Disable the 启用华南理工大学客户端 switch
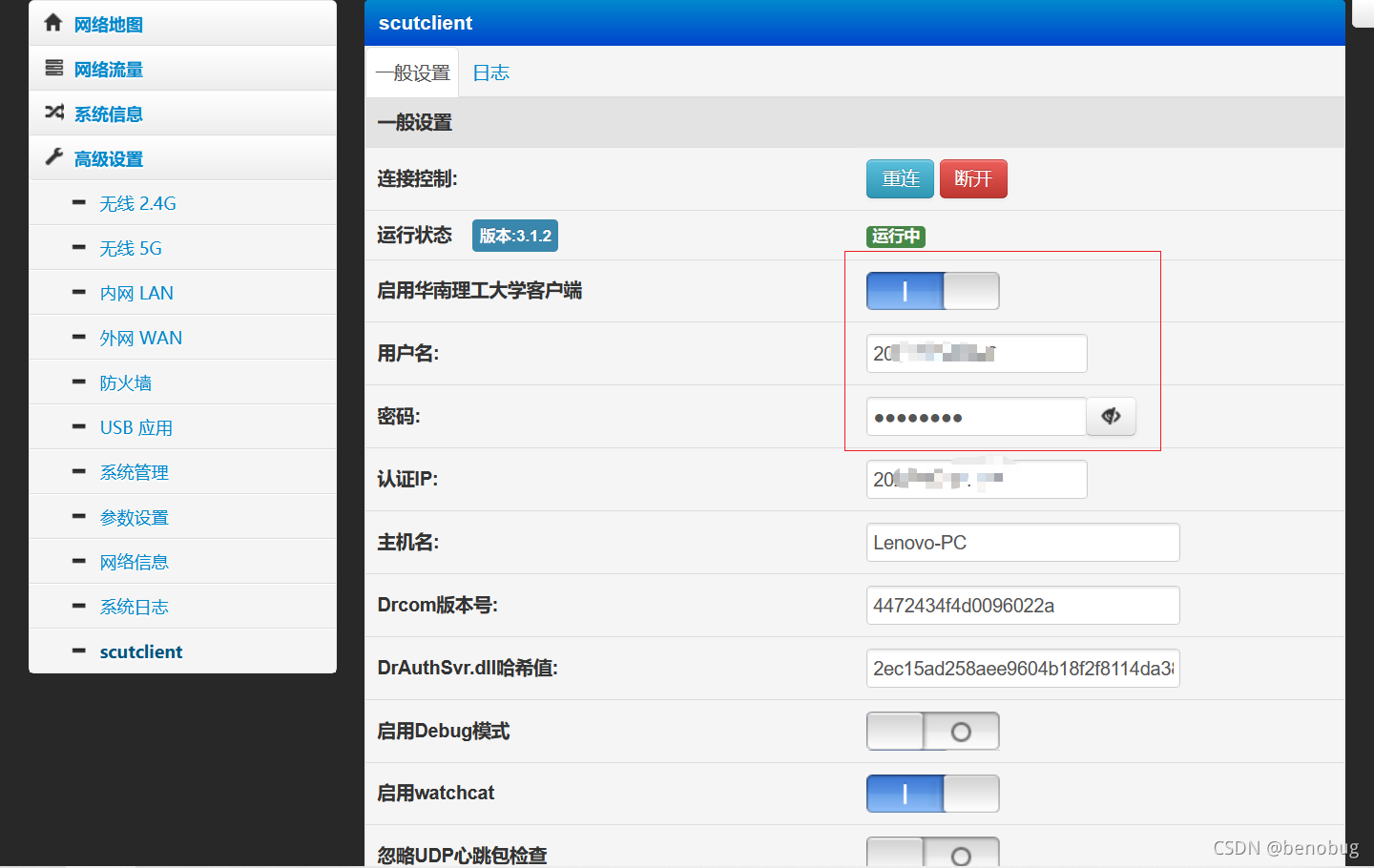This screenshot has width=1374, height=868. (x=932, y=291)
